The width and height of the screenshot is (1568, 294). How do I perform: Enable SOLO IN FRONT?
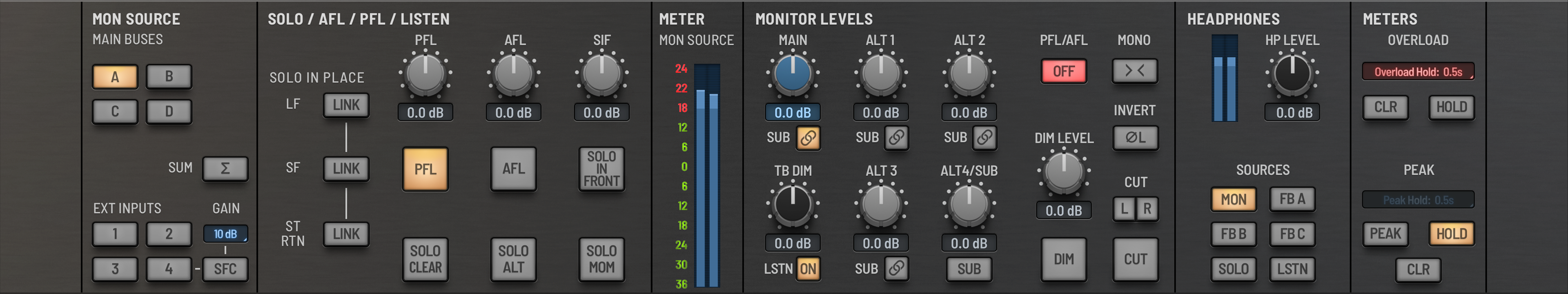(x=602, y=169)
